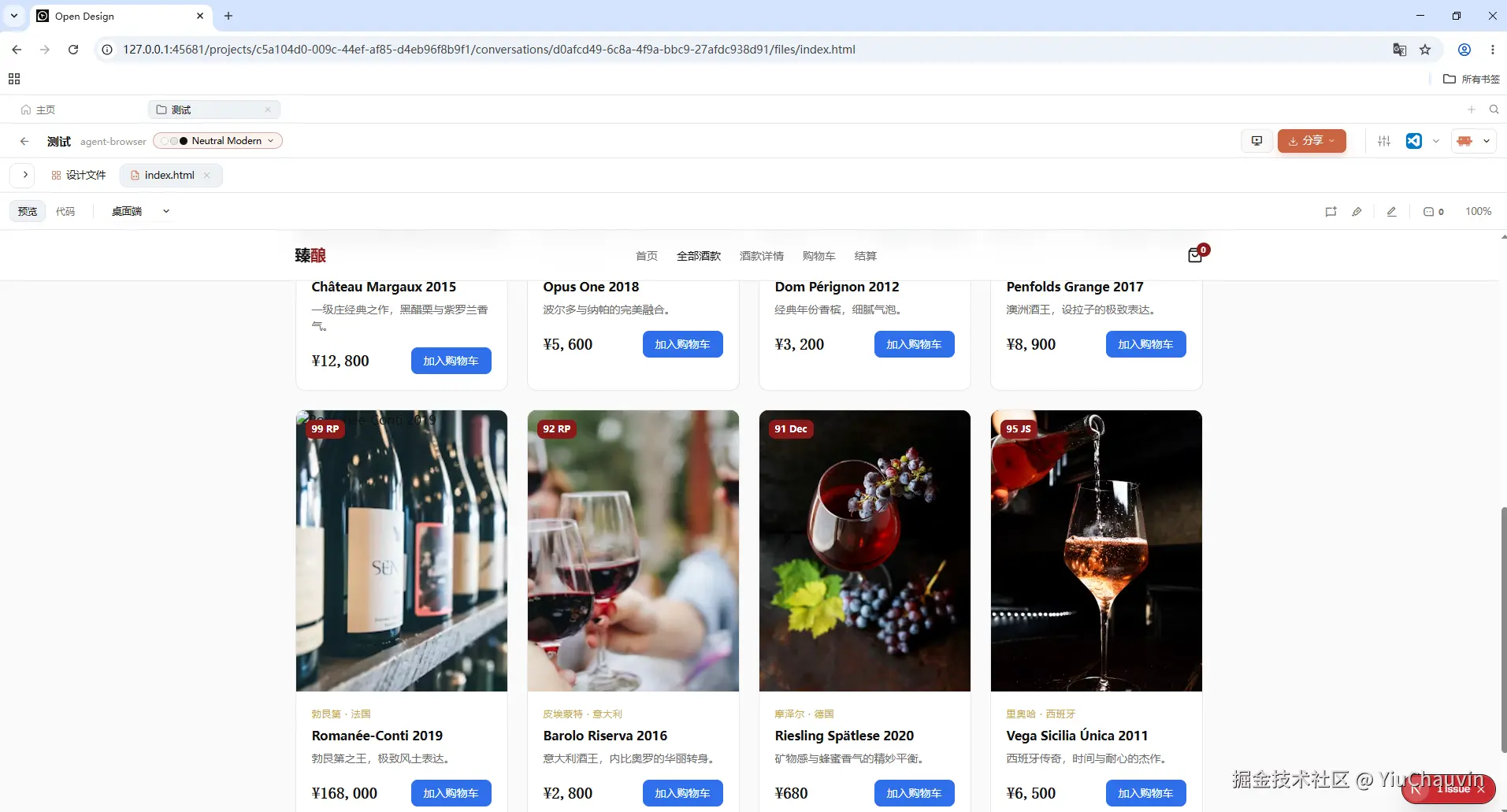Click the Google Translate icon in address bar
Viewport: 1507px width, 812px height.
click(x=1400, y=50)
